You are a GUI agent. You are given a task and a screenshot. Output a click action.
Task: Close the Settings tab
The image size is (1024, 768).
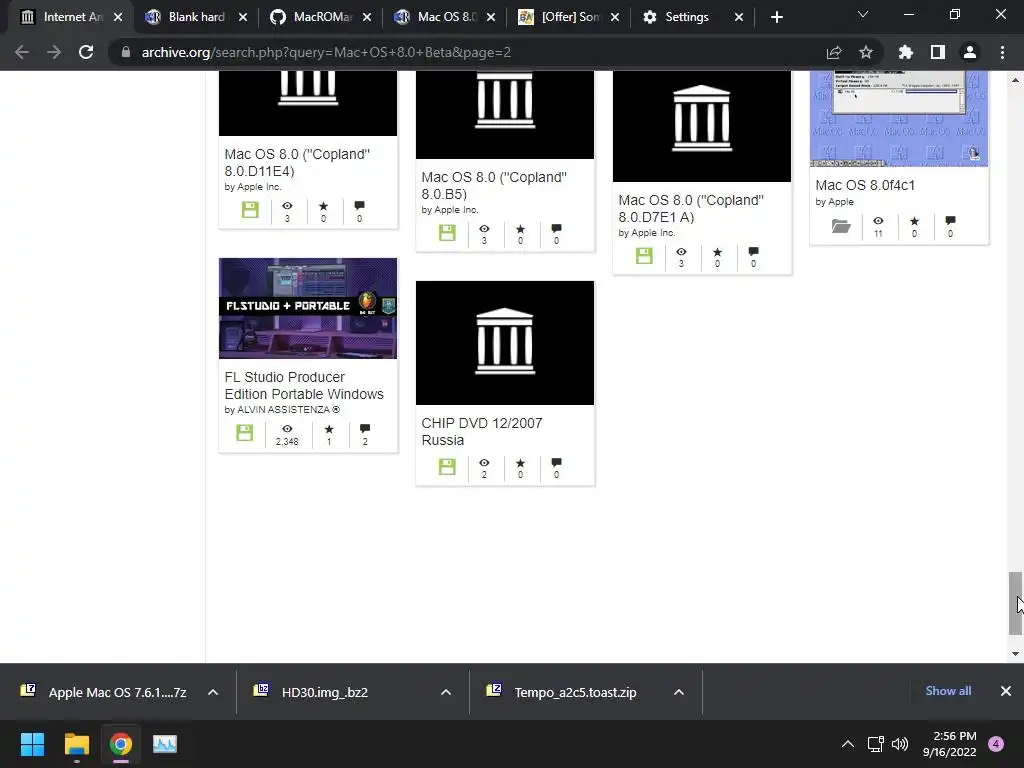(739, 17)
